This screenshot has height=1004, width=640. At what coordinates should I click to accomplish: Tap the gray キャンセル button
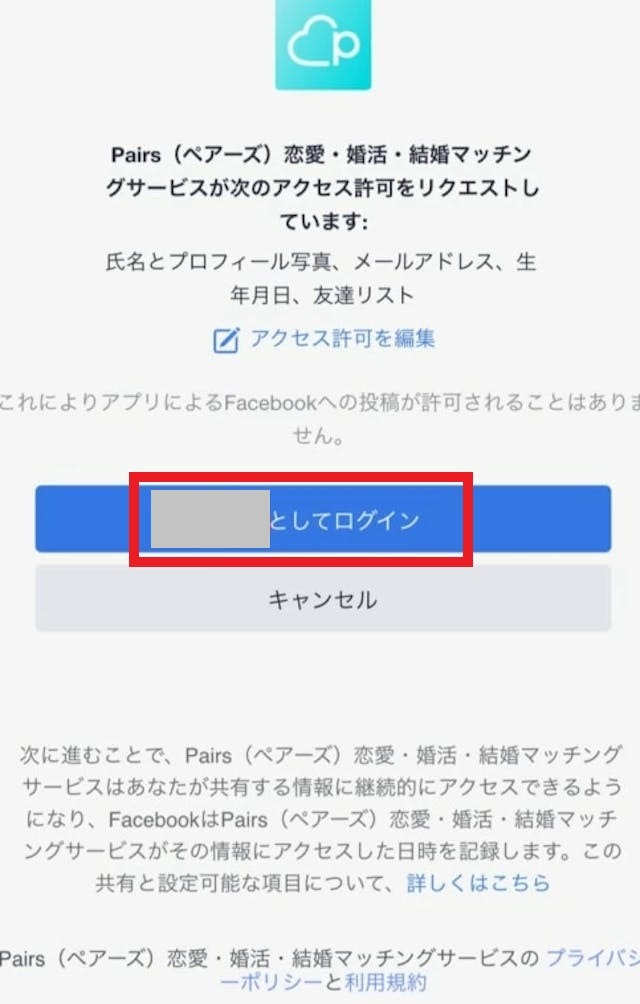click(323, 599)
